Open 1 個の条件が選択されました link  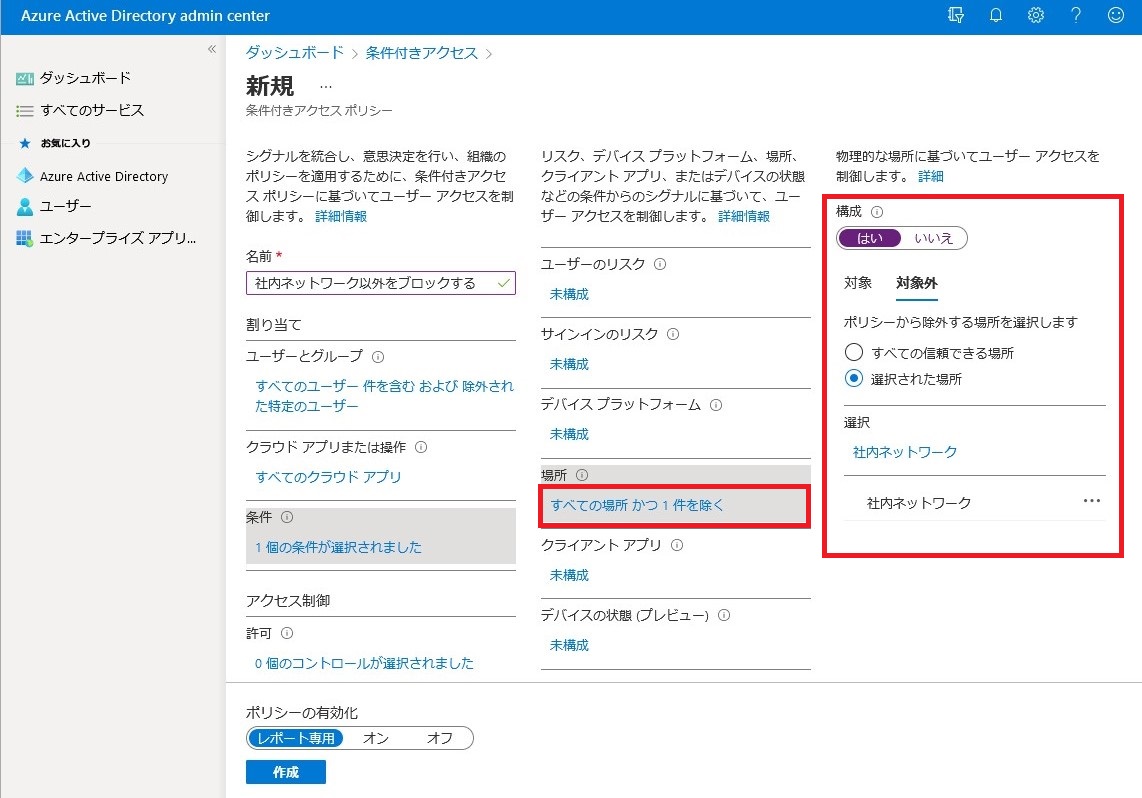pyautogui.click(x=338, y=548)
